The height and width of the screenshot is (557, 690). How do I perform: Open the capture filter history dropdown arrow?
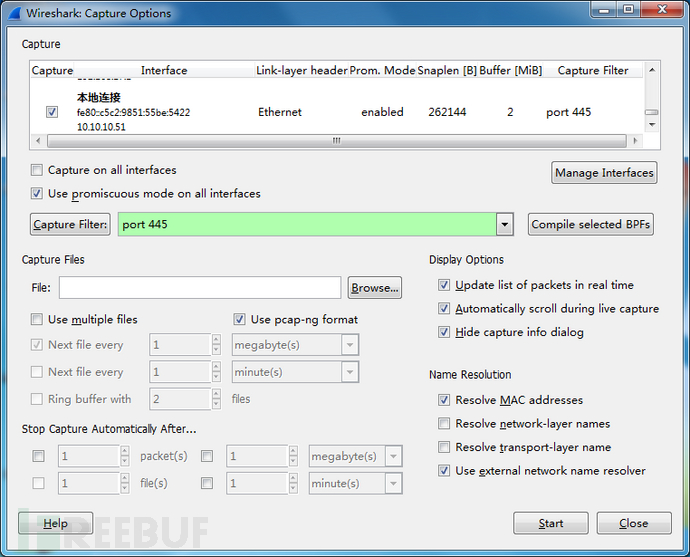505,224
